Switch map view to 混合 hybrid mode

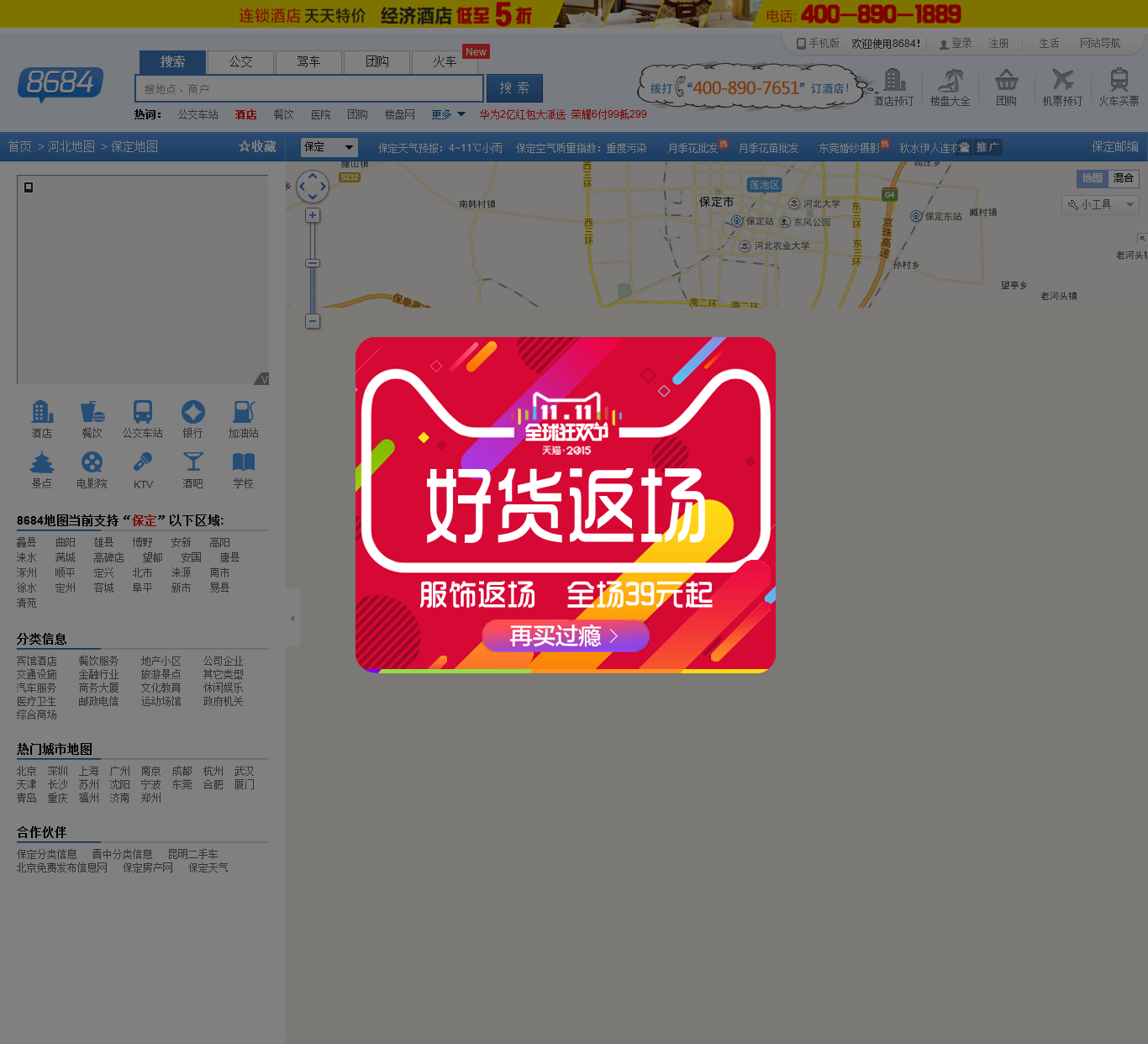[1124, 178]
